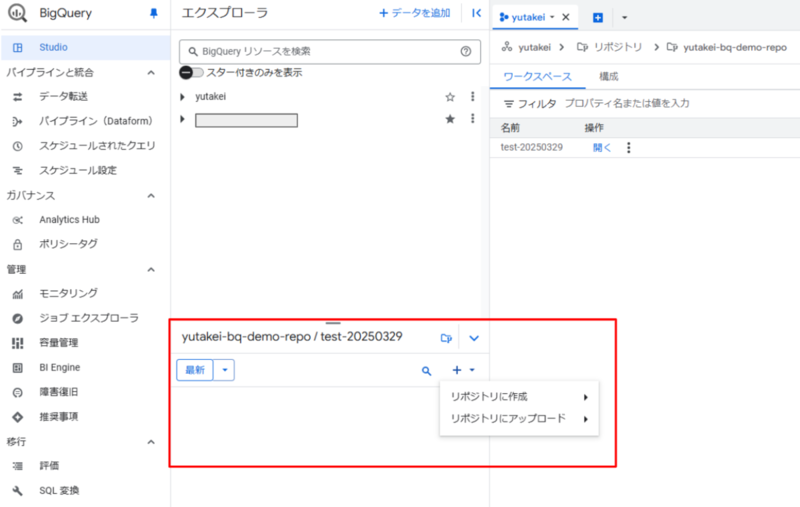800x507 pixels.
Task: Toggle スター付きのみを表示 switch
Action: (x=191, y=72)
